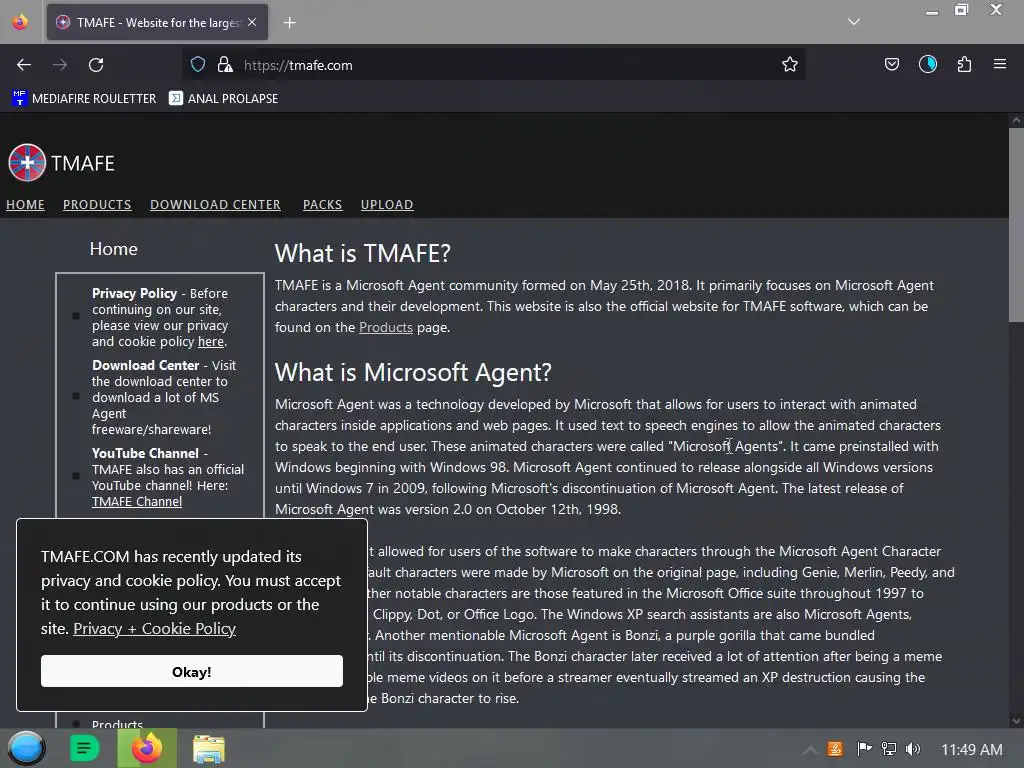Open the DOWNLOAD CENTER nav item
This screenshot has height=768, width=1024.
pos(216,205)
